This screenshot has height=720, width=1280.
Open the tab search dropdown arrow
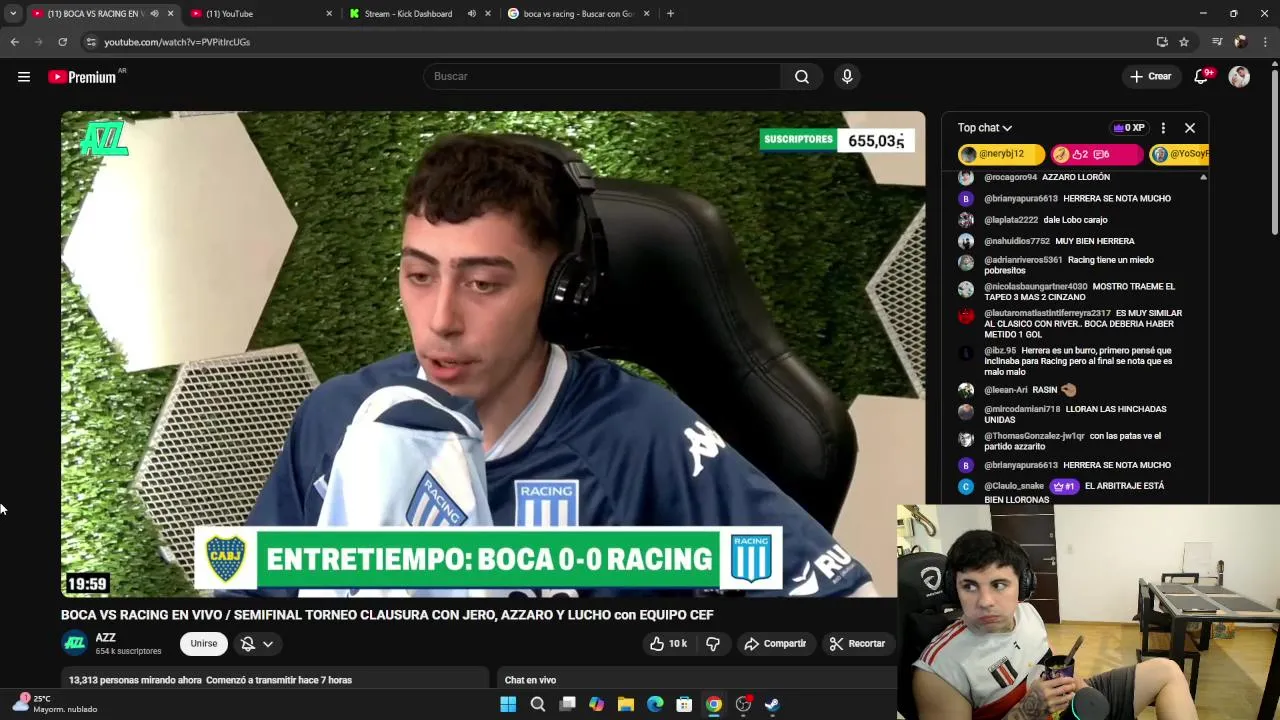pyautogui.click(x=13, y=14)
